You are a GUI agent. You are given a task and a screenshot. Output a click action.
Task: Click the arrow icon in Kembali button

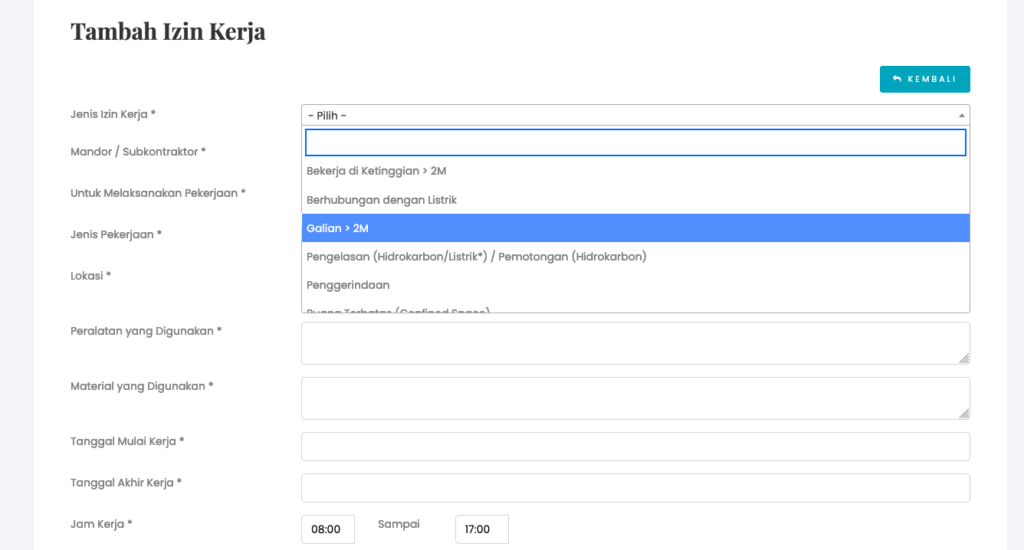pos(897,79)
